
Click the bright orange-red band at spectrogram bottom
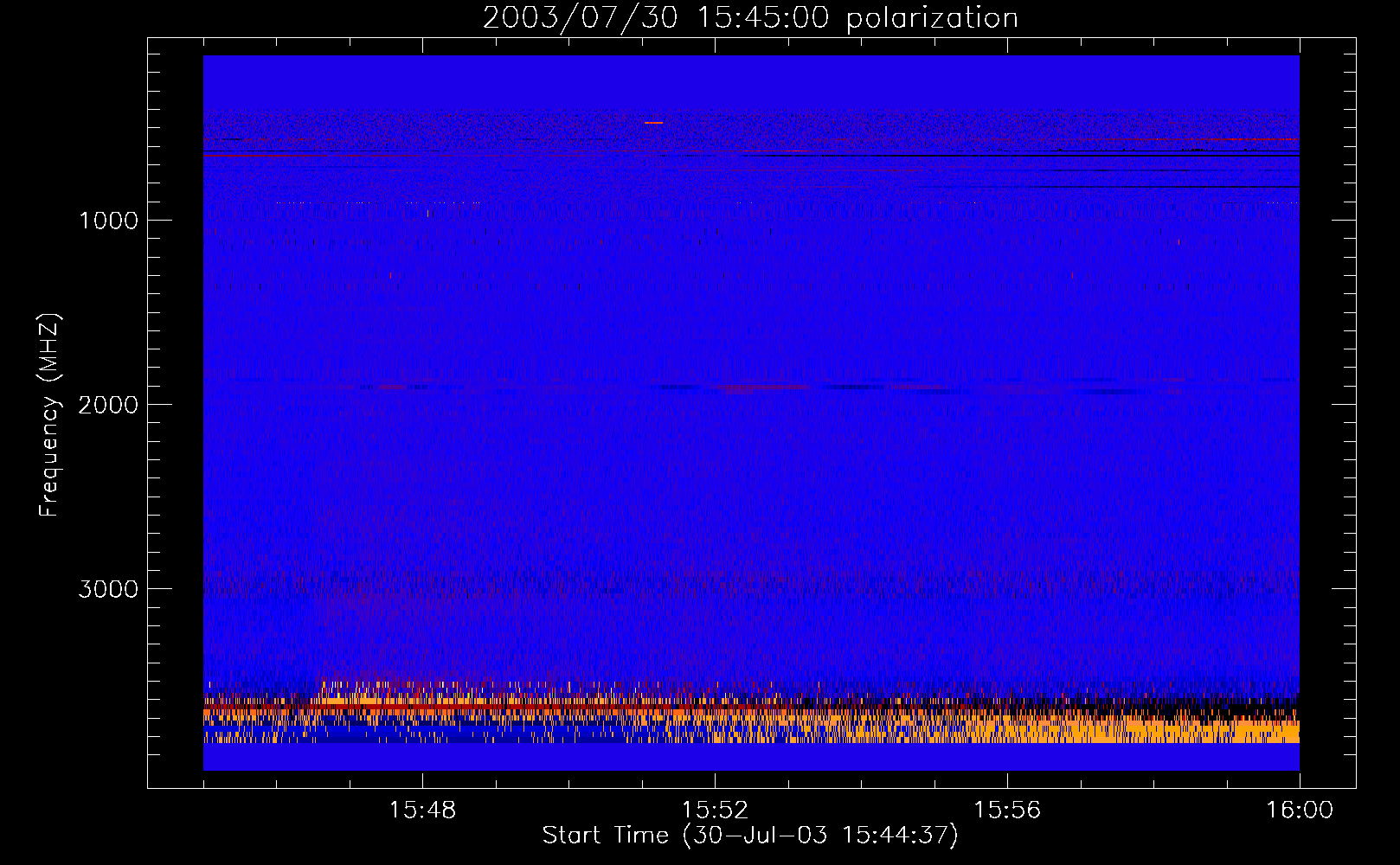(751, 717)
